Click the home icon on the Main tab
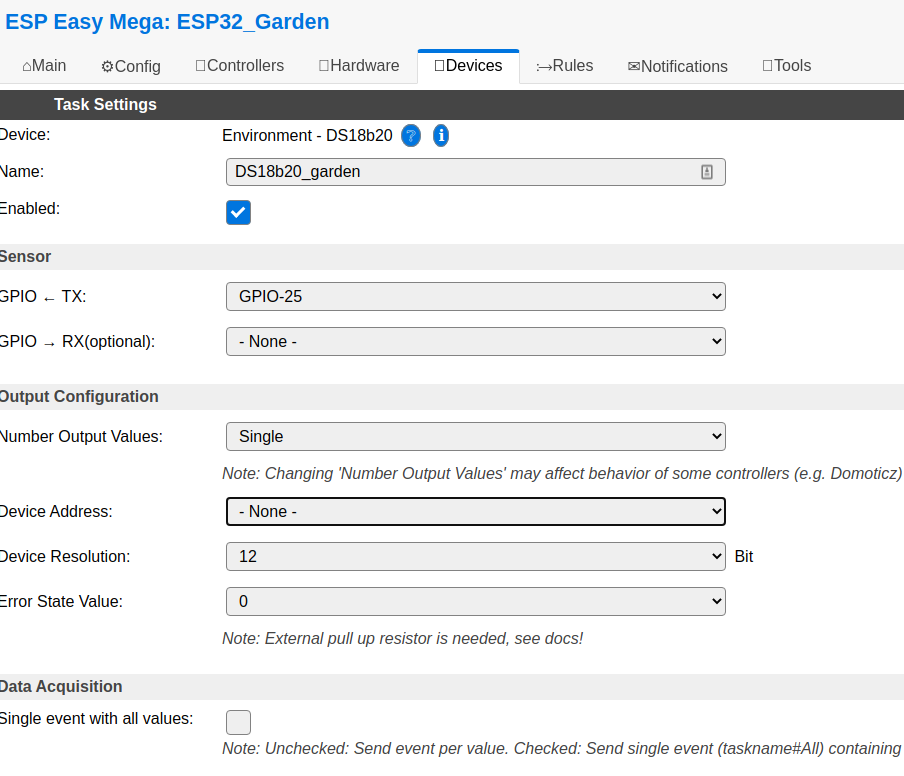The image size is (904, 776). coord(25,65)
